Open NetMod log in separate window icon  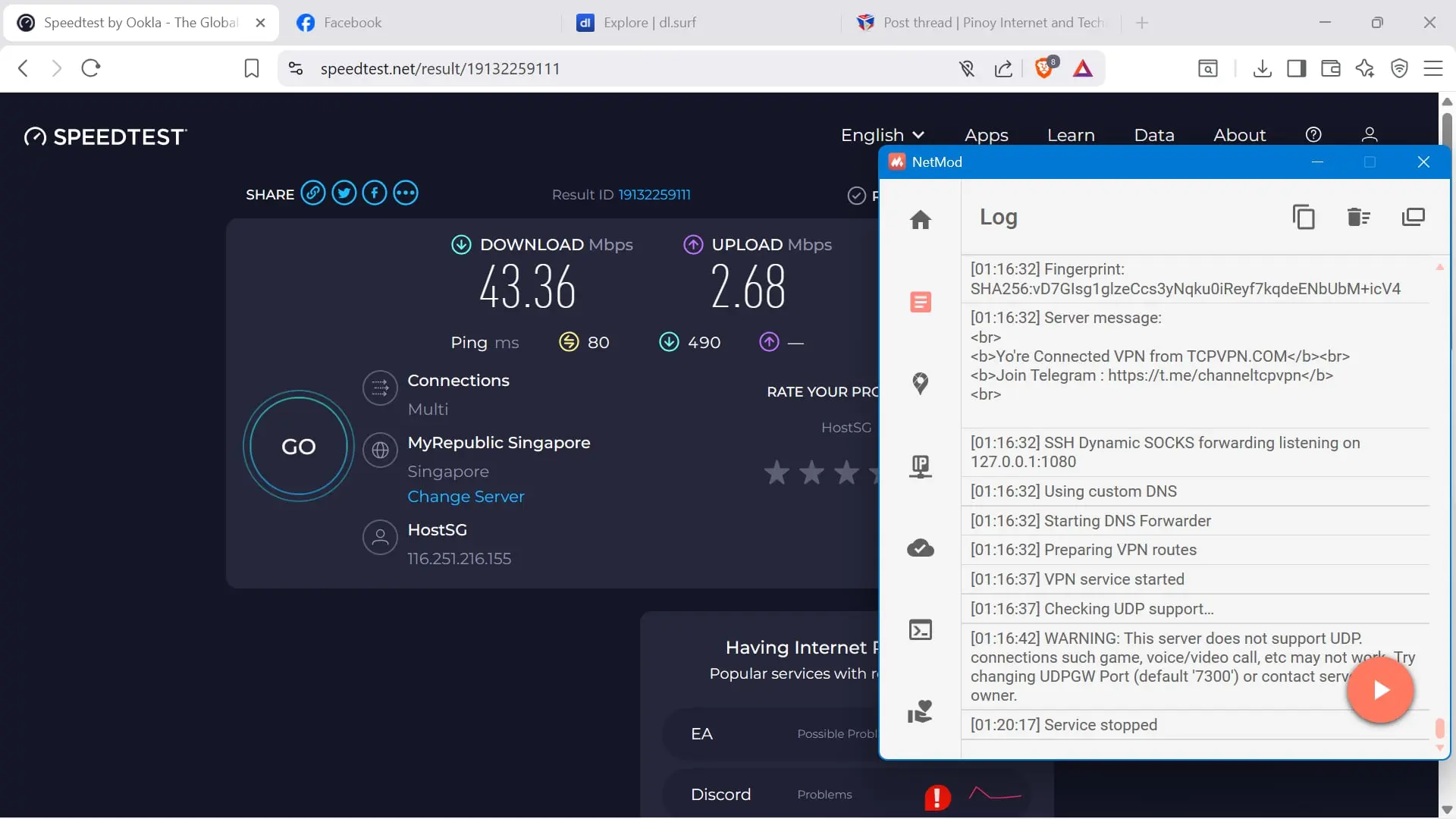[1414, 218]
